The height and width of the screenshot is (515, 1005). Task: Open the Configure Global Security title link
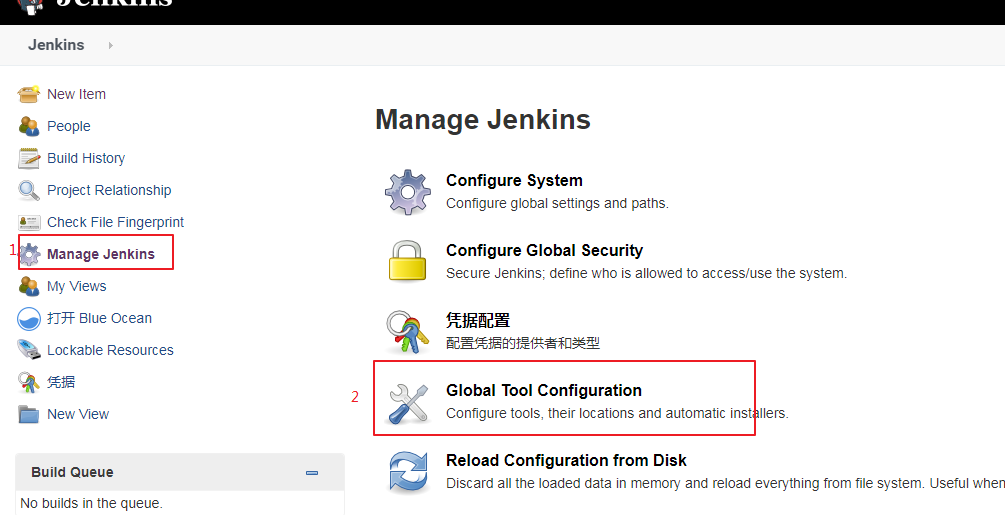tap(544, 250)
